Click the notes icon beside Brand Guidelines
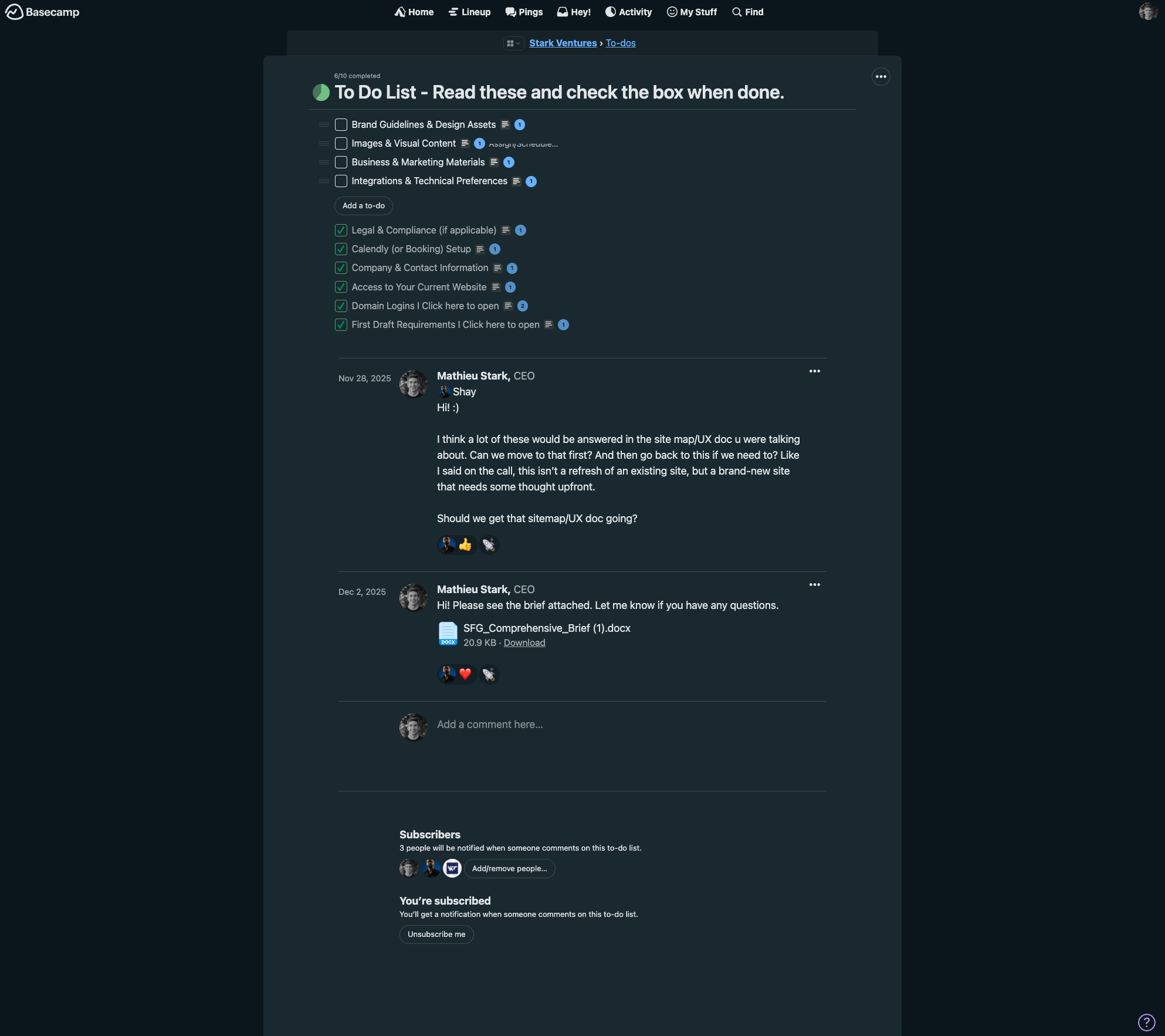The height and width of the screenshot is (1036, 1165). coord(505,124)
